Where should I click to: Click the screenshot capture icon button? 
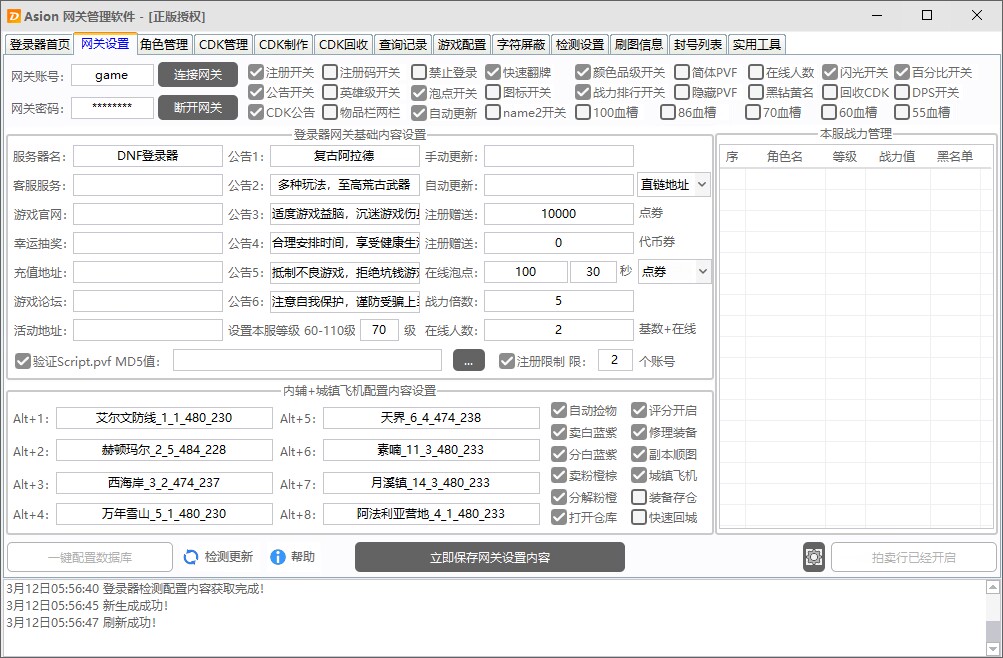point(813,557)
